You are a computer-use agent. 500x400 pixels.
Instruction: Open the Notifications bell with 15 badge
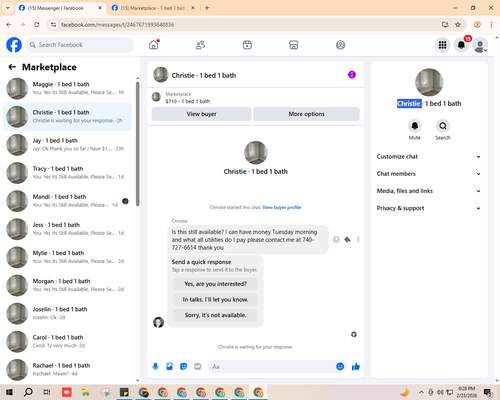tap(461, 45)
